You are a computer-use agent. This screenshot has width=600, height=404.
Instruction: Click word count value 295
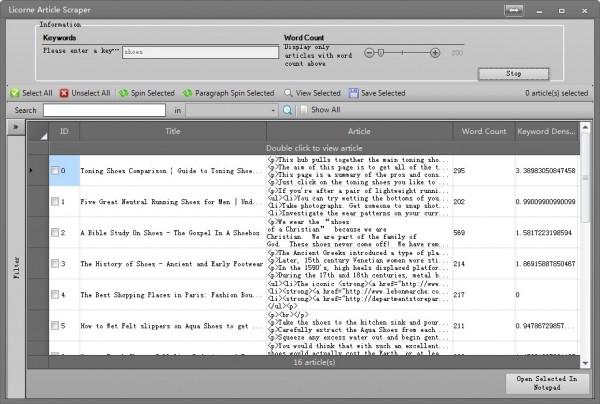click(x=459, y=171)
